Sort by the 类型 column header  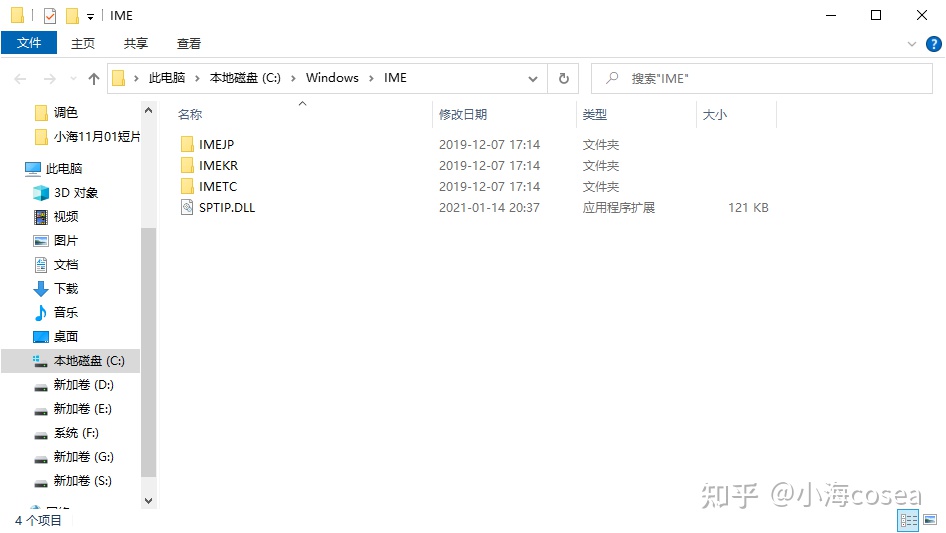click(594, 114)
